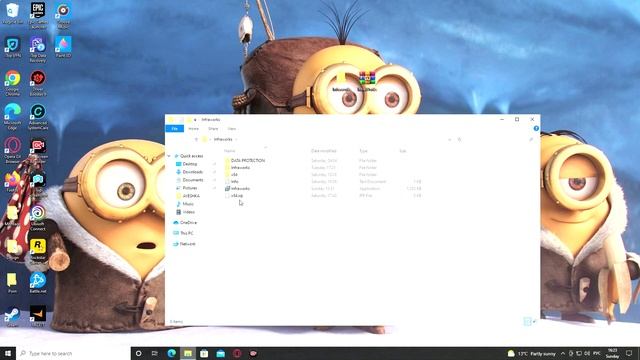Image resolution: width=640 pixels, height=360 pixels.
Task: Sort files by the Name column
Action: (230, 151)
